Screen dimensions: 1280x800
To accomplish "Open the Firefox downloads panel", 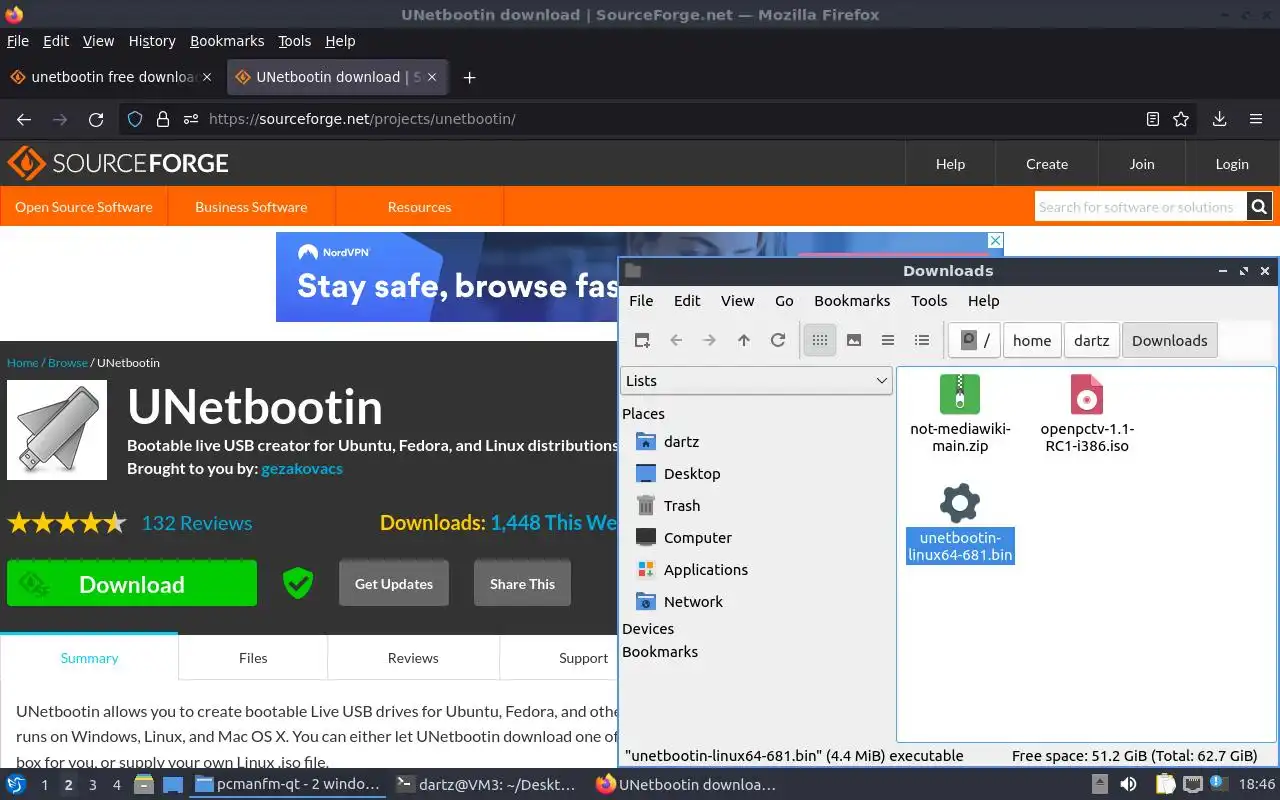I will coord(1219,119).
